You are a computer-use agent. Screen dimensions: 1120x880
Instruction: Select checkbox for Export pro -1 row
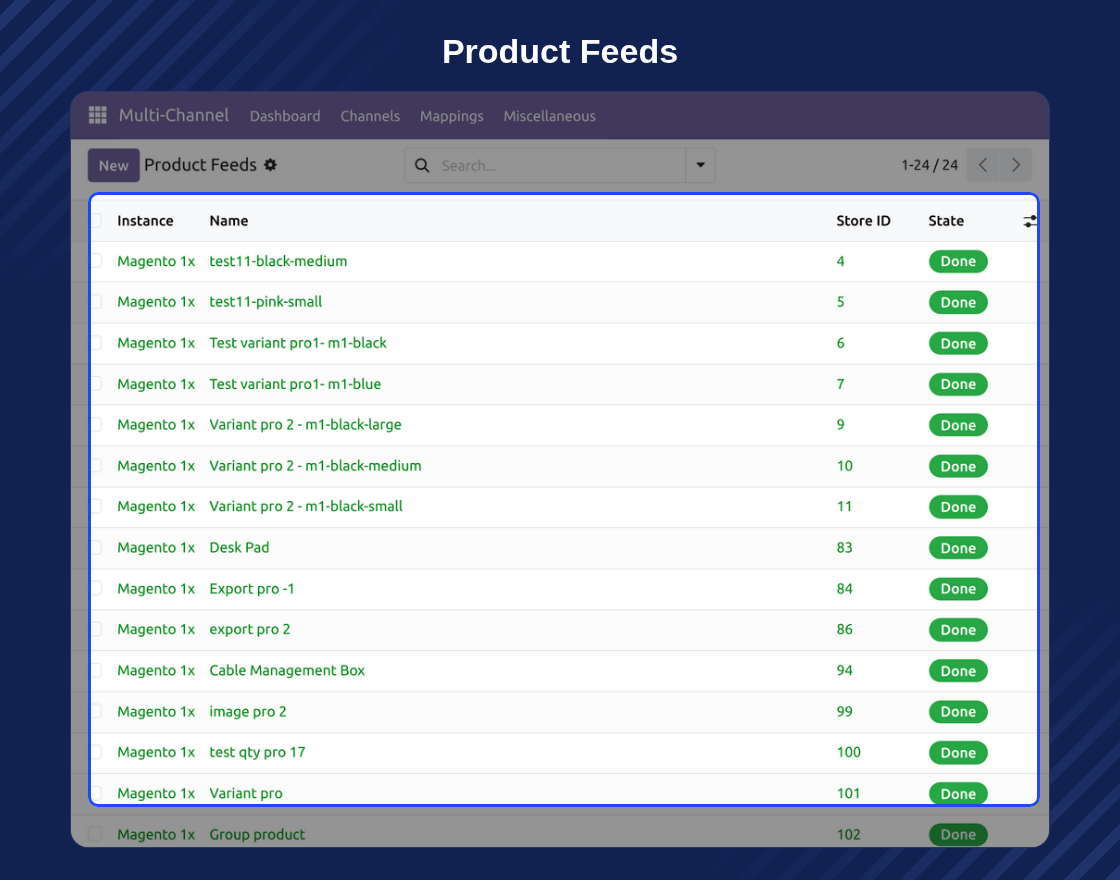(x=95, y=589)
